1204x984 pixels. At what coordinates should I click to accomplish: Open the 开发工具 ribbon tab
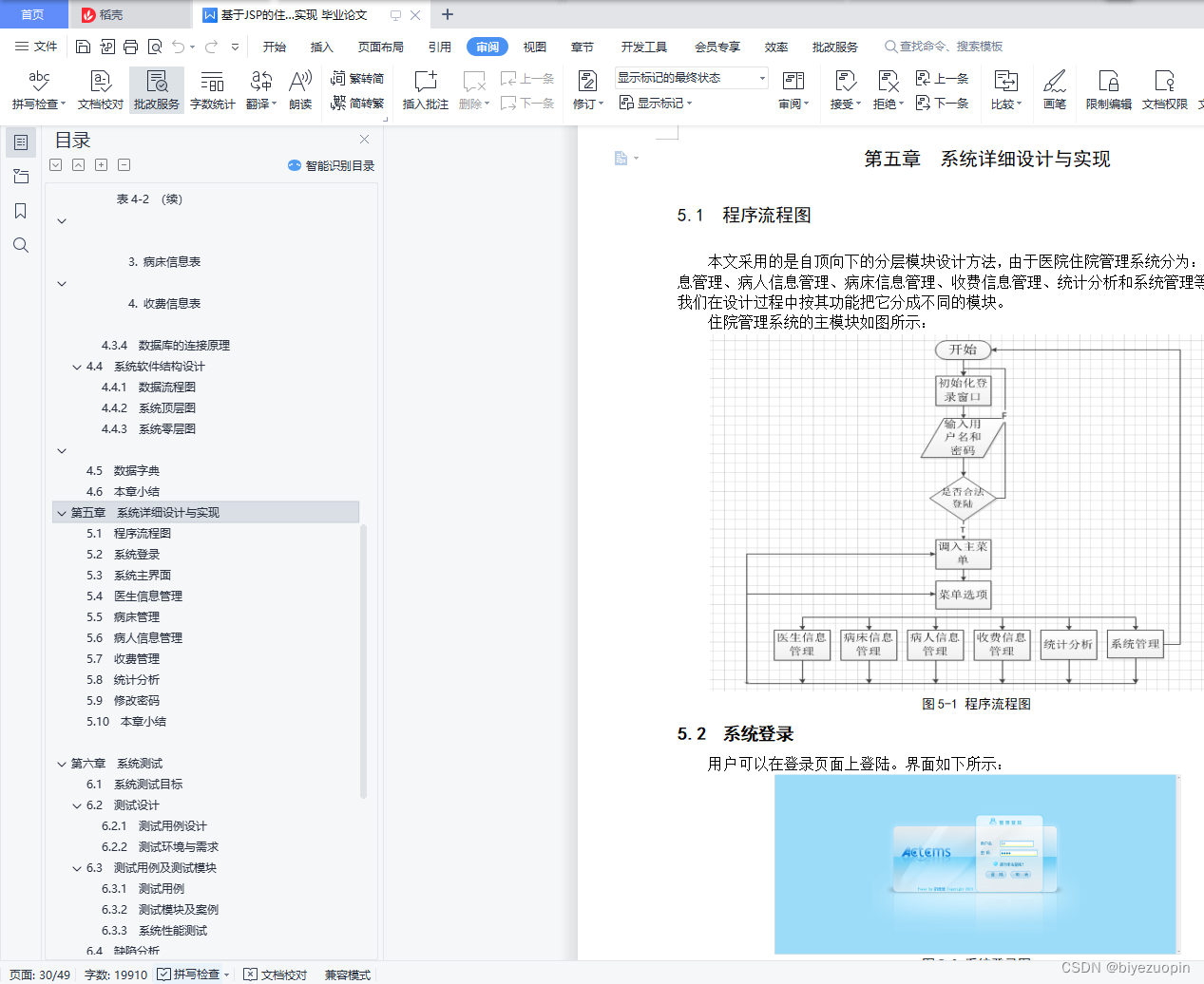point(644,47)
